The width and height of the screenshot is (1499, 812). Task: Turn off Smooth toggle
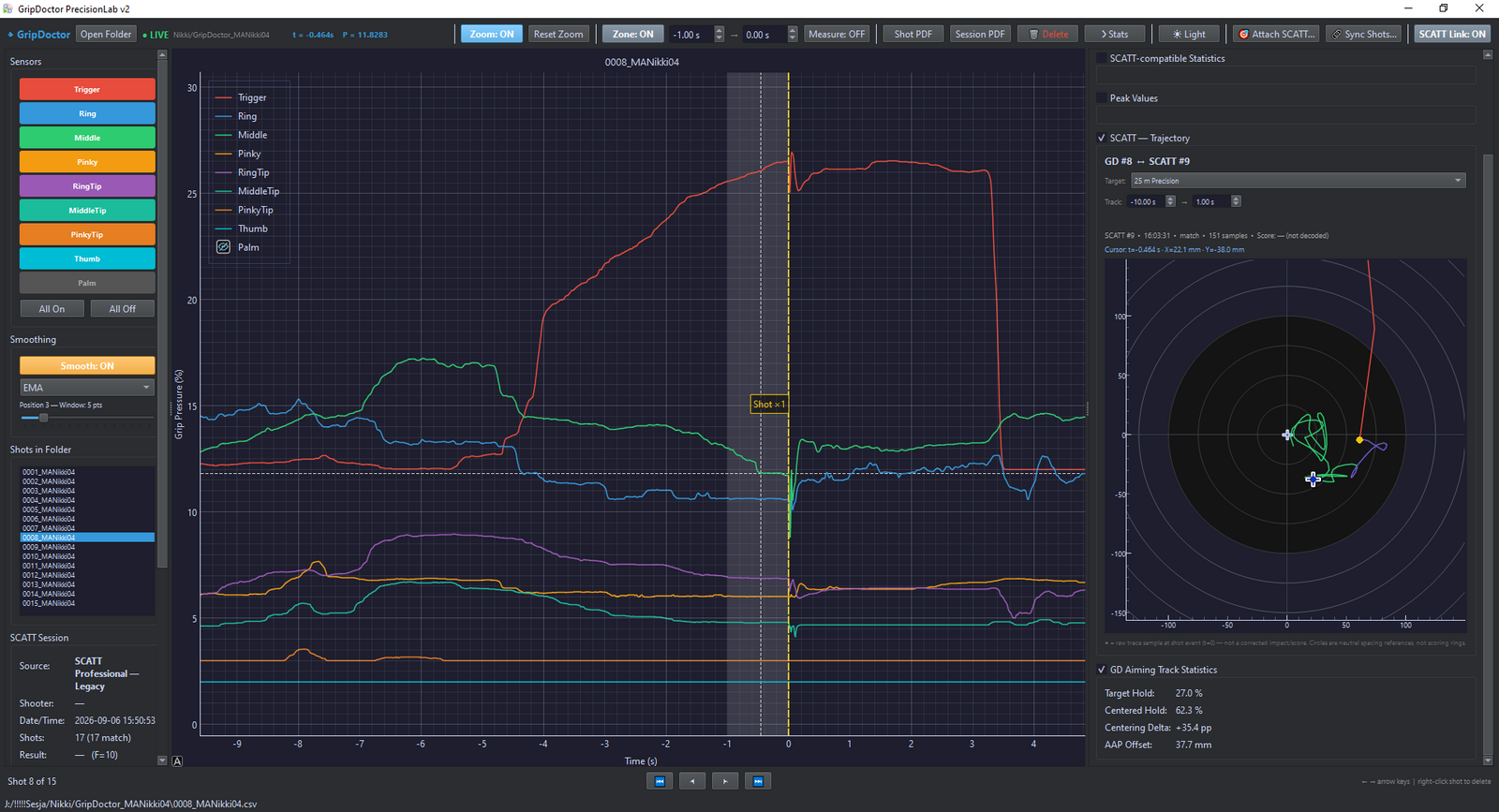87,366
